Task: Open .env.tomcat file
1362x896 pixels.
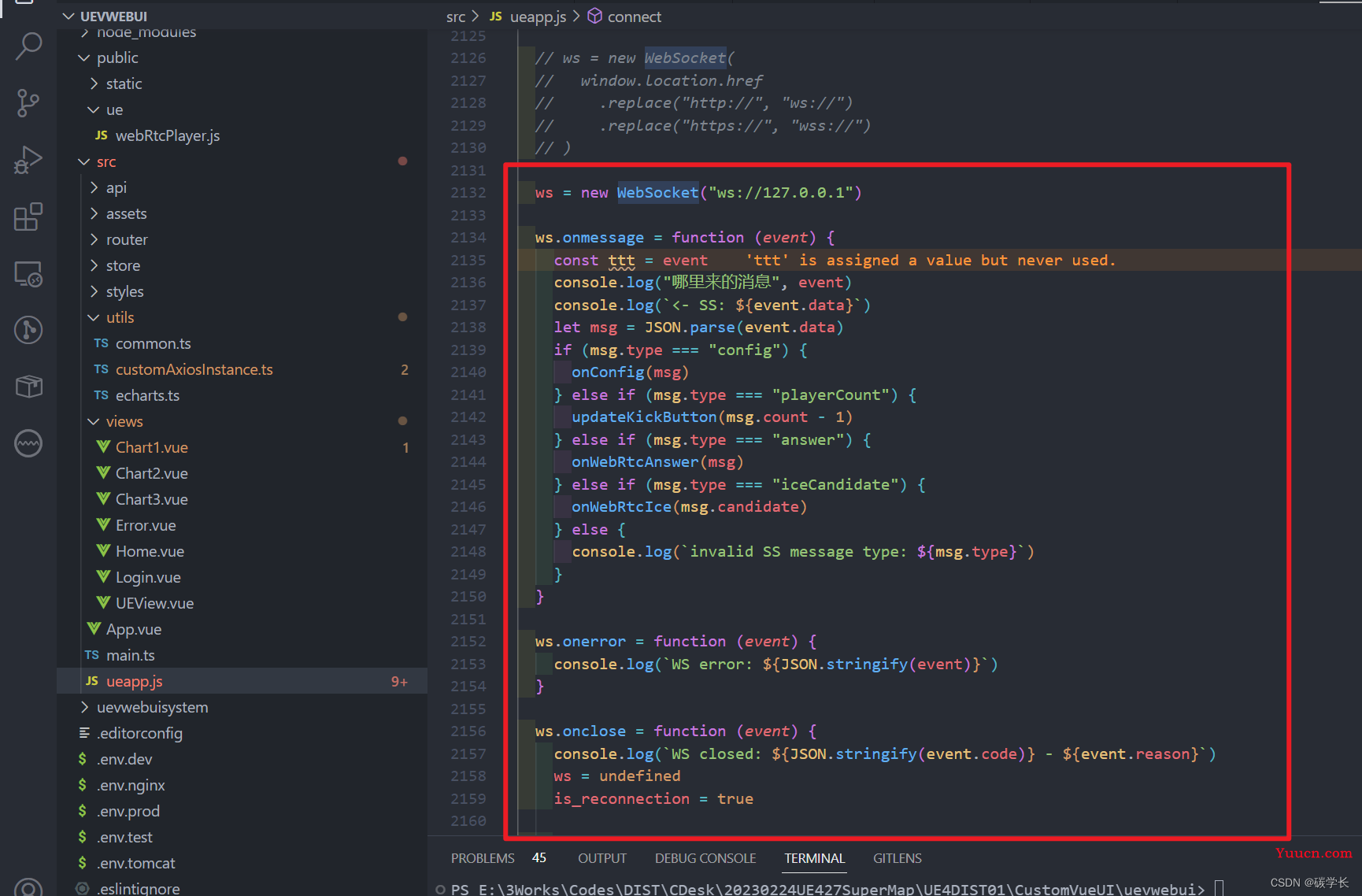Action: (x=136, y=863)
